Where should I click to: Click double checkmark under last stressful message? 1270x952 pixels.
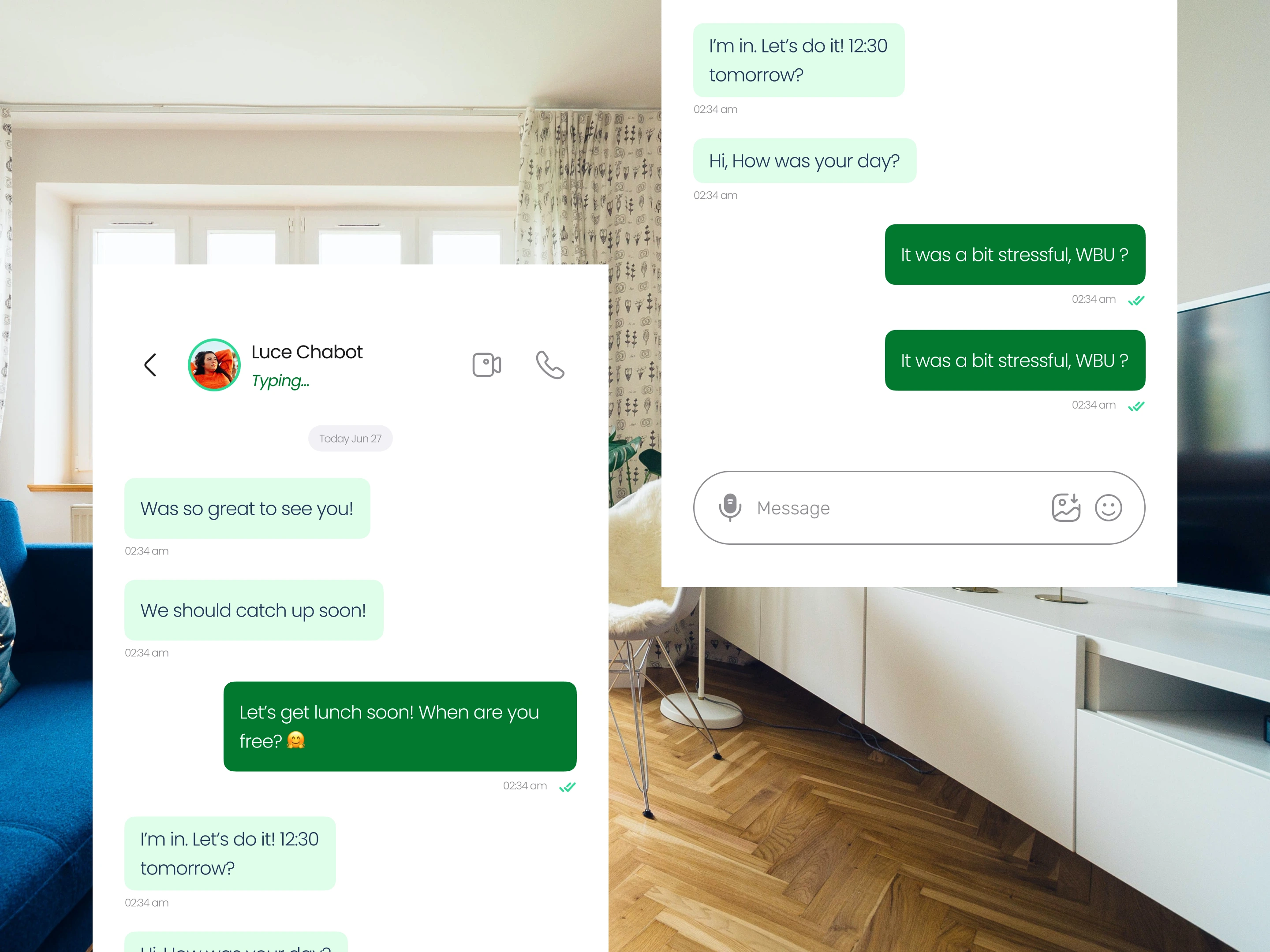coord(1136,406)
